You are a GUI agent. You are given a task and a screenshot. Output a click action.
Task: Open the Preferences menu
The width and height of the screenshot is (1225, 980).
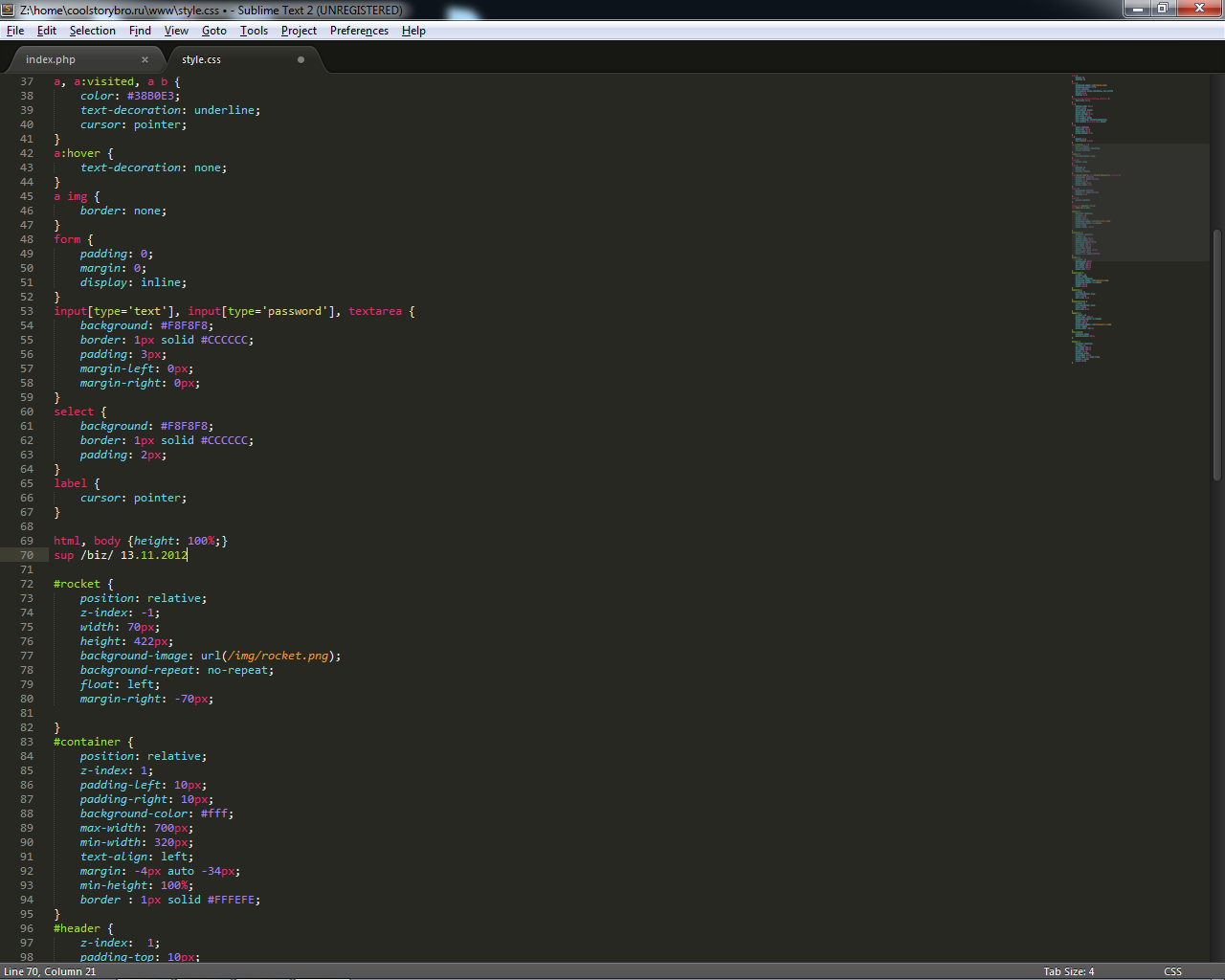359,31
